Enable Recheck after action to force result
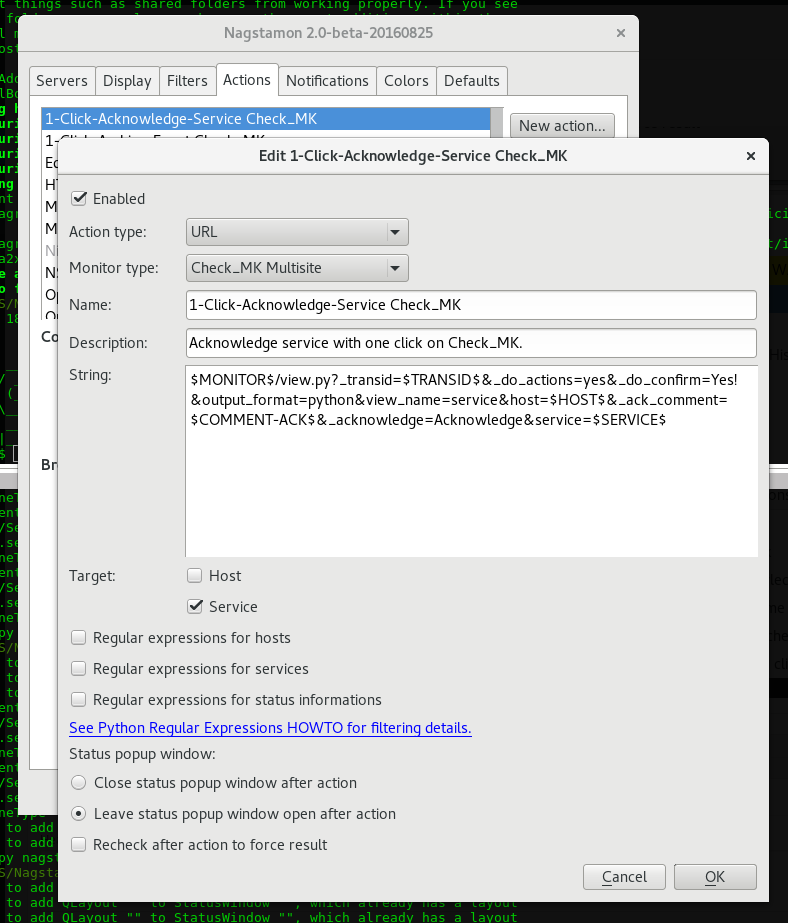788x923 pixels. [x=79, y=845]
